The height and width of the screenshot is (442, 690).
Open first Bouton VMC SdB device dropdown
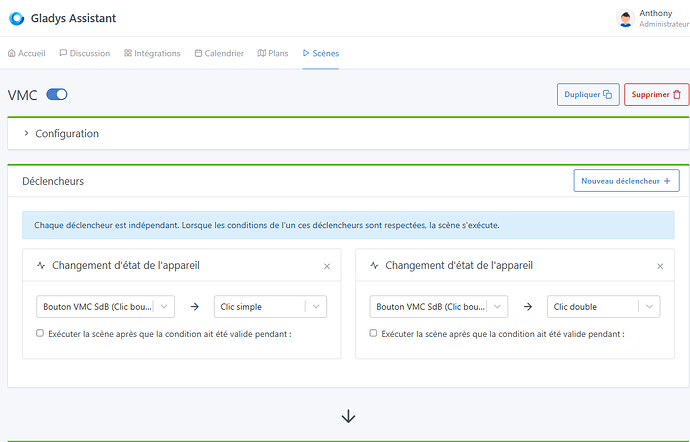click(x=105, y=307)
